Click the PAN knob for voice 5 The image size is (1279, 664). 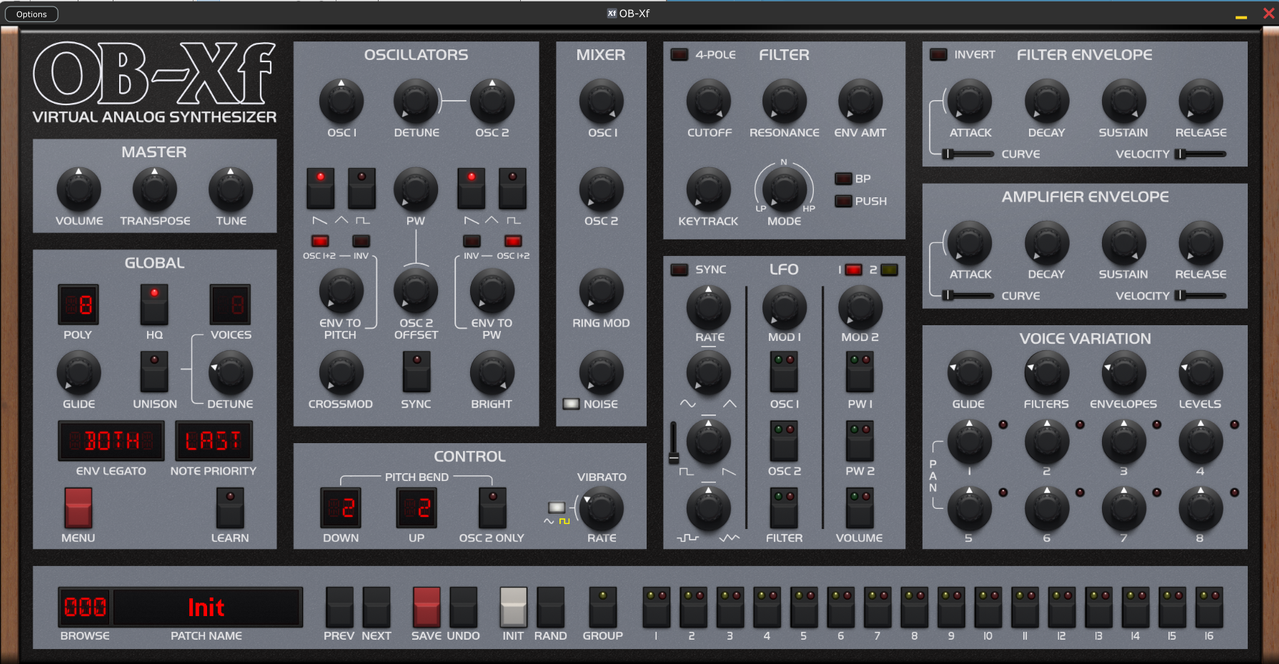(x=969, y=509)
